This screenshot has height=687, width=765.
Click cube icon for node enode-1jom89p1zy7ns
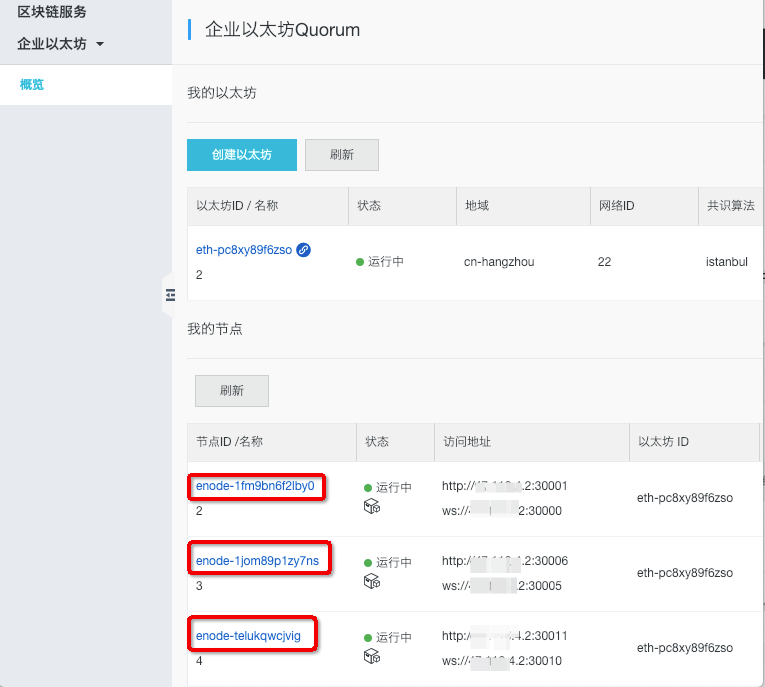pos(372,581)
